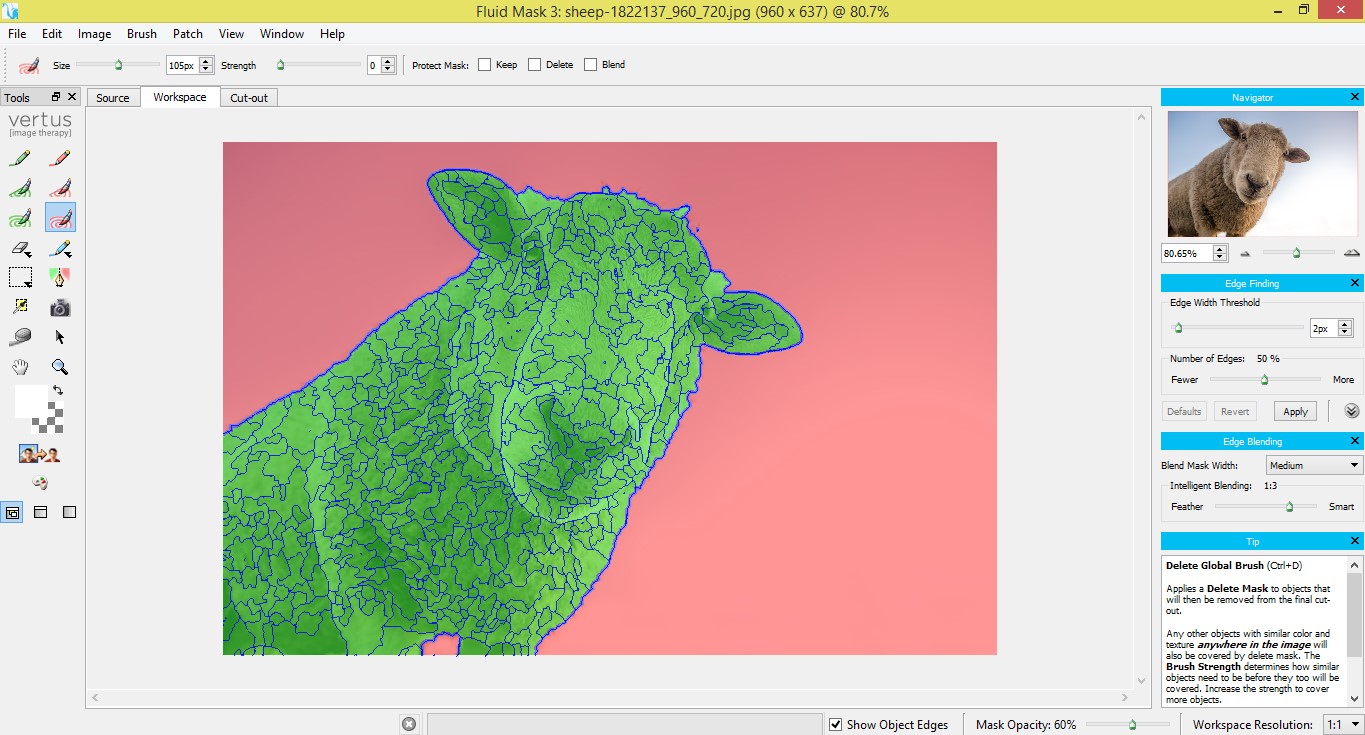Click the Revert button
The width and height of the screenshot is (1365, 735).
tap(1235, 411)
